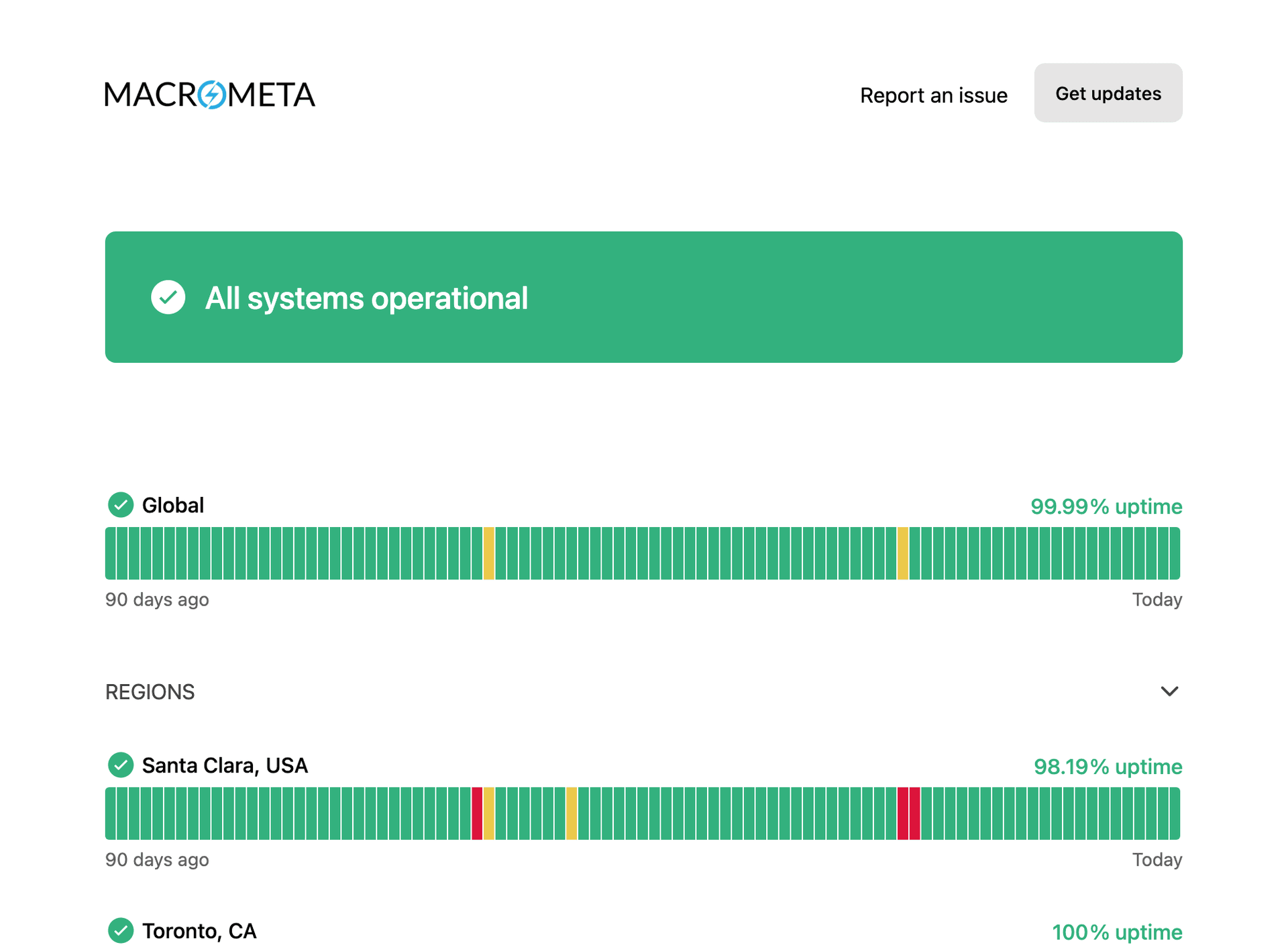Click the Toronto status check icon

[121, 930]
